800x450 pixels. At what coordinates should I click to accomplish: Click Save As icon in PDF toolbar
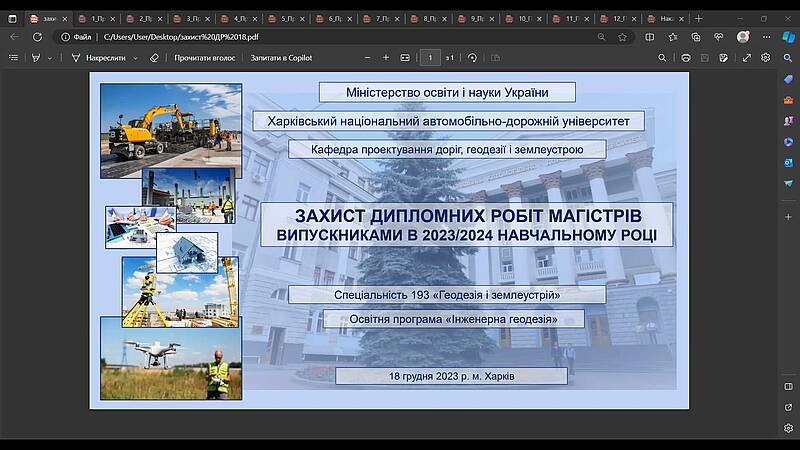click(723, 58)
